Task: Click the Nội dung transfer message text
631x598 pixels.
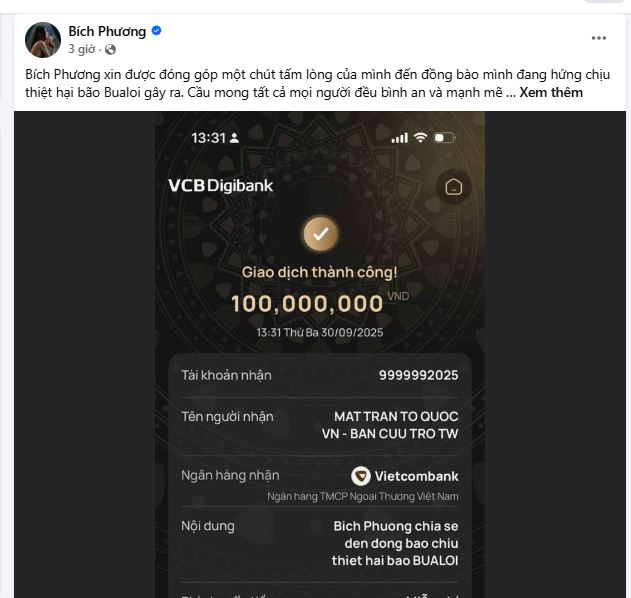Action: point(395,543)
